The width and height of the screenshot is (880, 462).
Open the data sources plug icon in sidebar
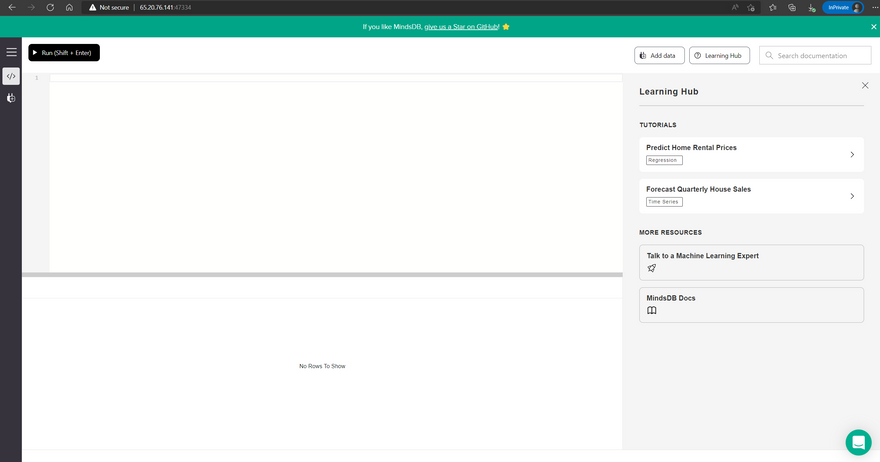11,98
